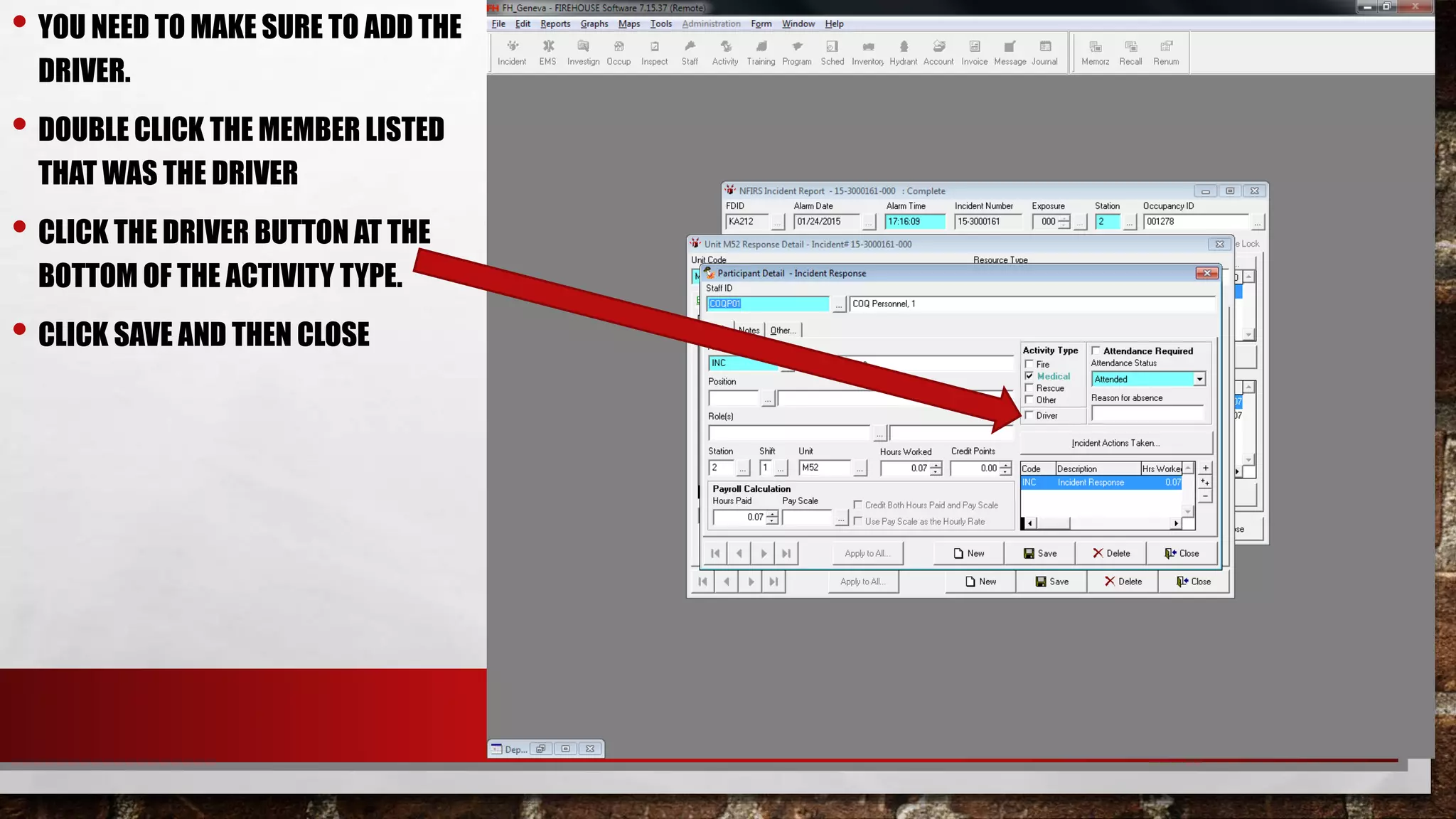Click the Journal toolbar icon

[x=1044, y=53]
